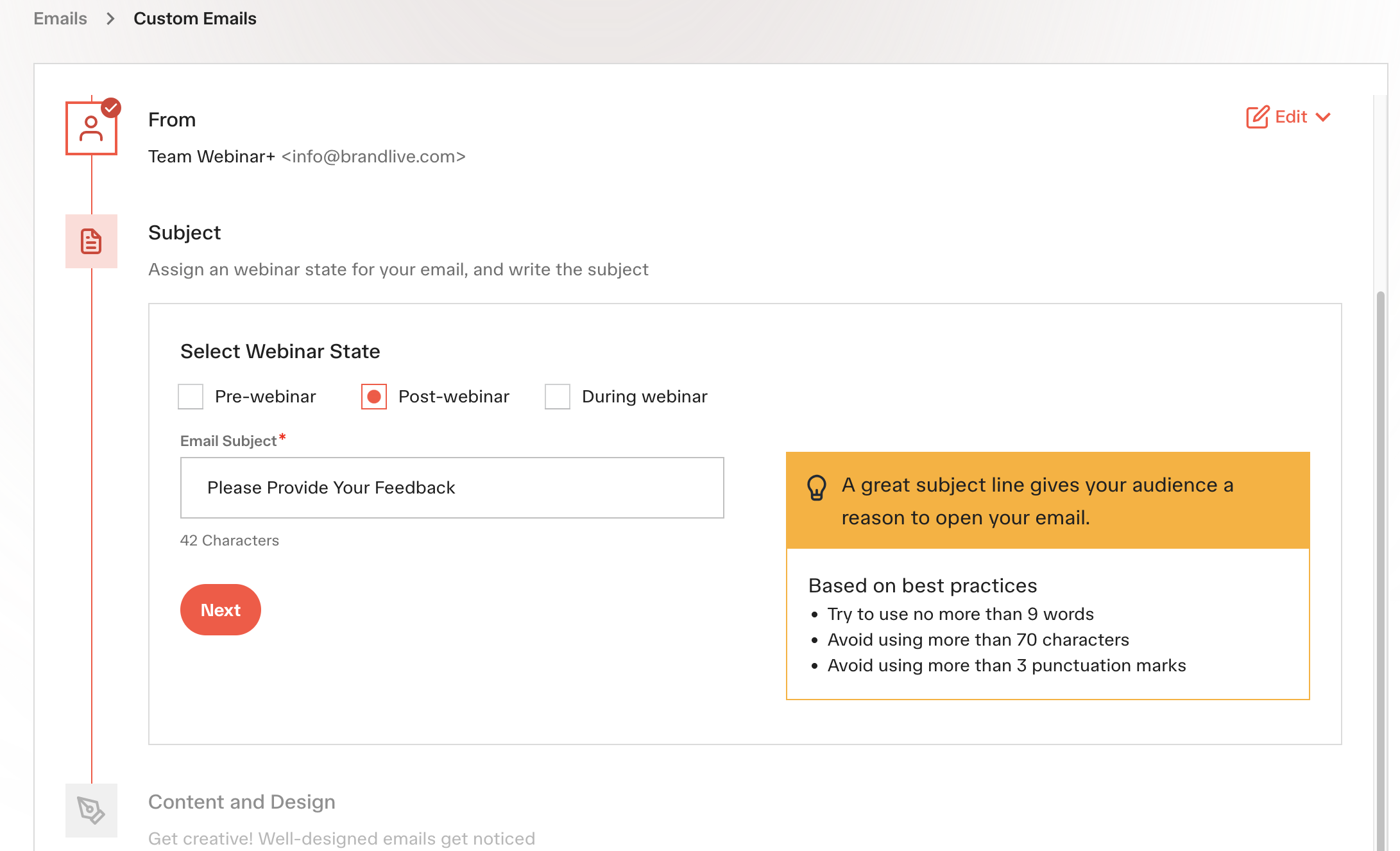
Task: Click the Based on best practices heading
Action: tap(923, 586)
